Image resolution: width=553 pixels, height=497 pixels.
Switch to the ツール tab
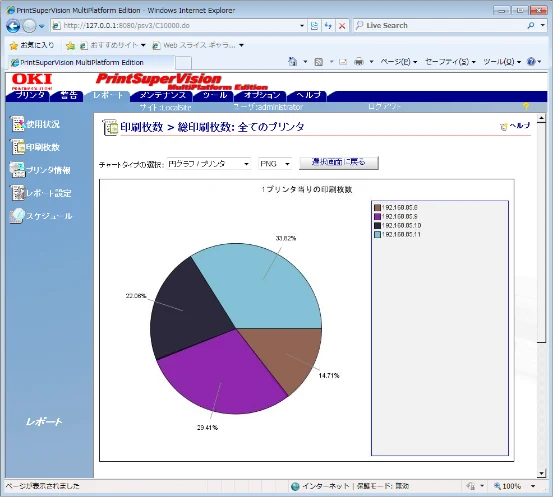(214, 95)
